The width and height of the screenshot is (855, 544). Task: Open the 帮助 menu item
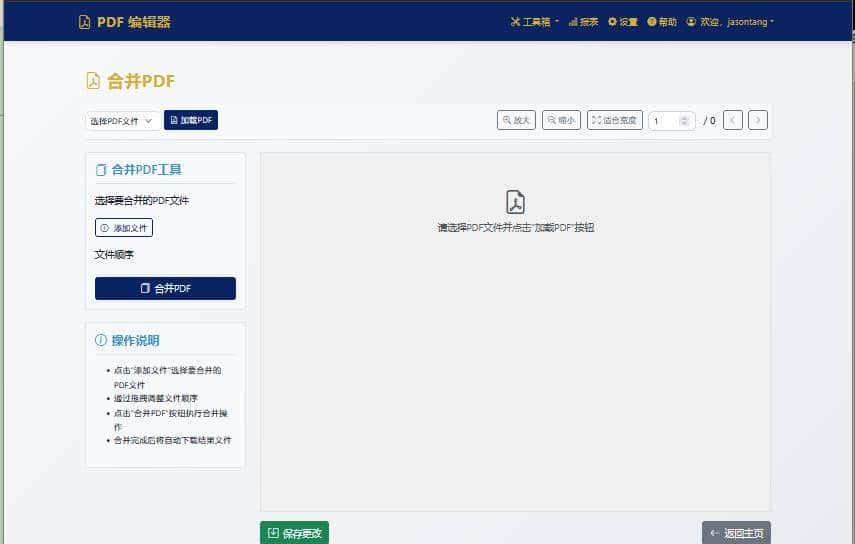(x=662, y=22)
